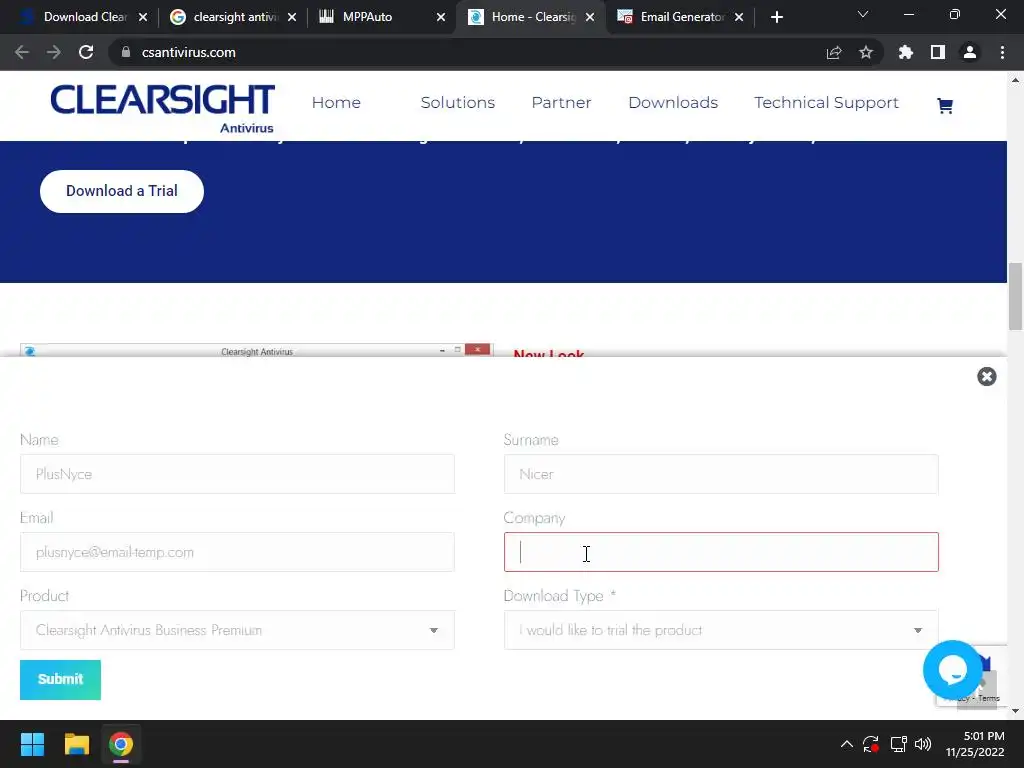The width and height of the screenshot is (1024, 768).
Task: Click into the Name field
Action: [237, 474]
